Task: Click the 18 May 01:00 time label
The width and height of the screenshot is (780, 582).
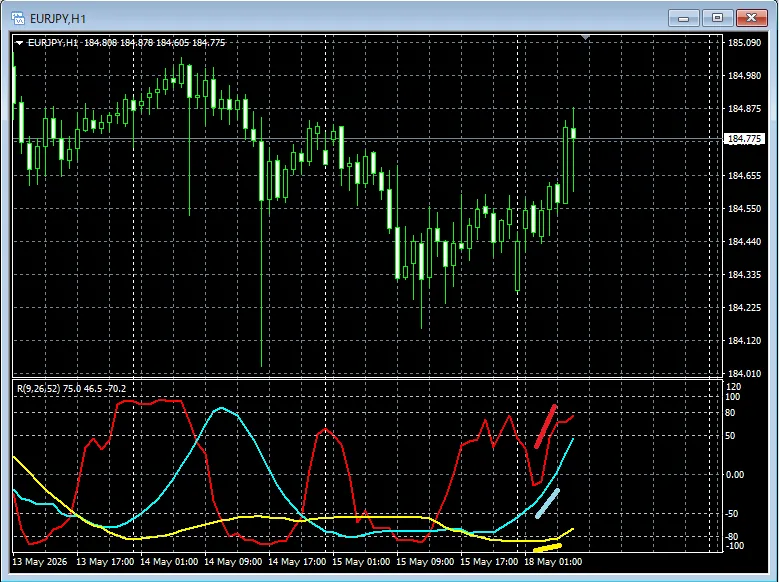Action: pyautogui.click(x=553, y=562)
